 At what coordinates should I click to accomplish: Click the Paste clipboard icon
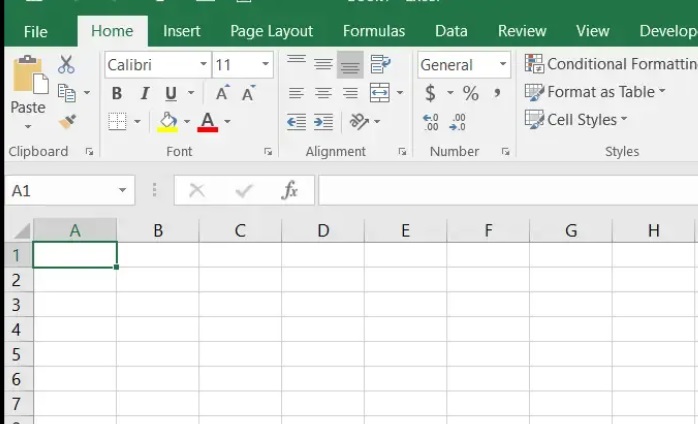tap(30, 75)
